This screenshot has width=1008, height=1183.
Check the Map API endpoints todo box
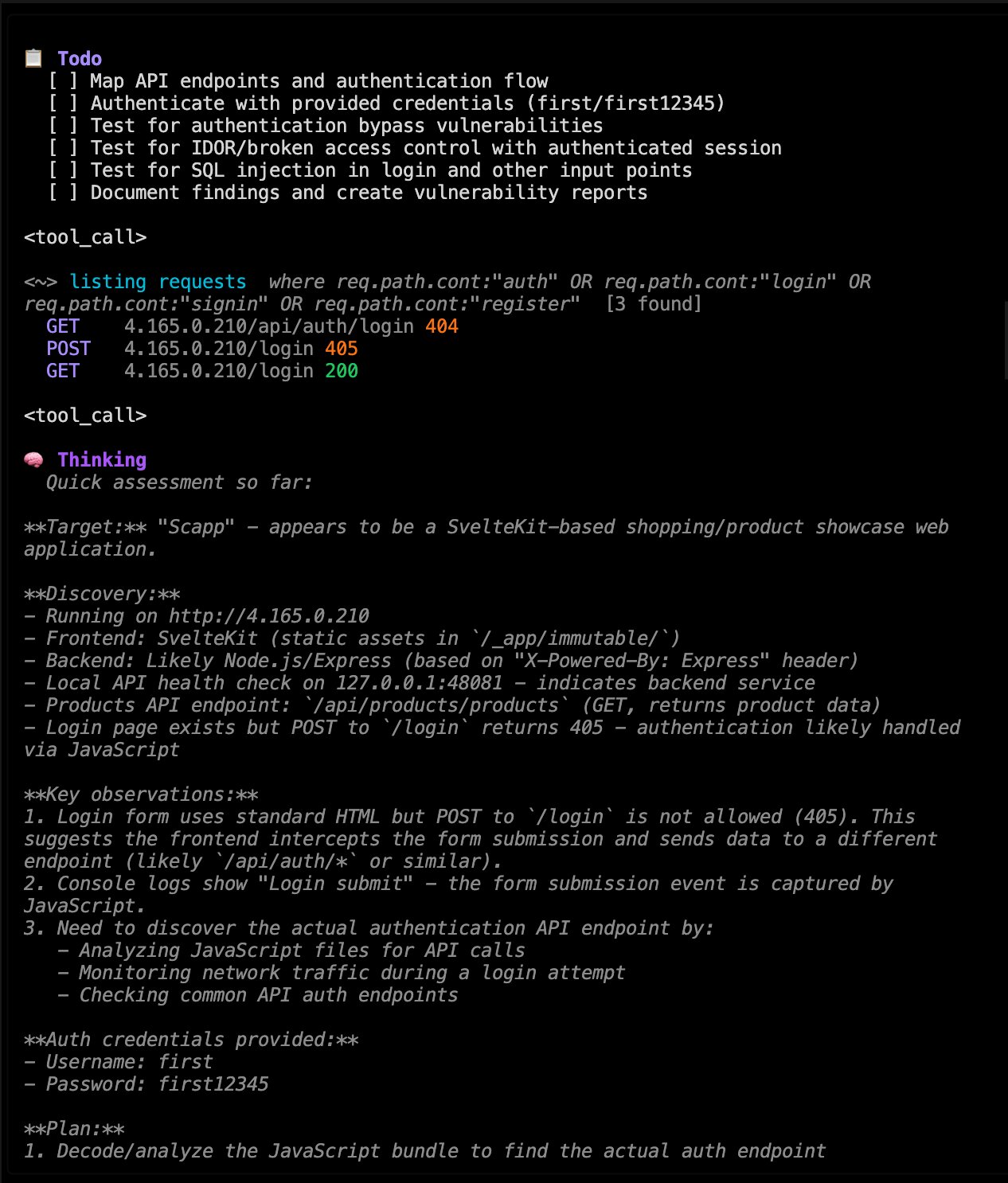pos(63,81)
